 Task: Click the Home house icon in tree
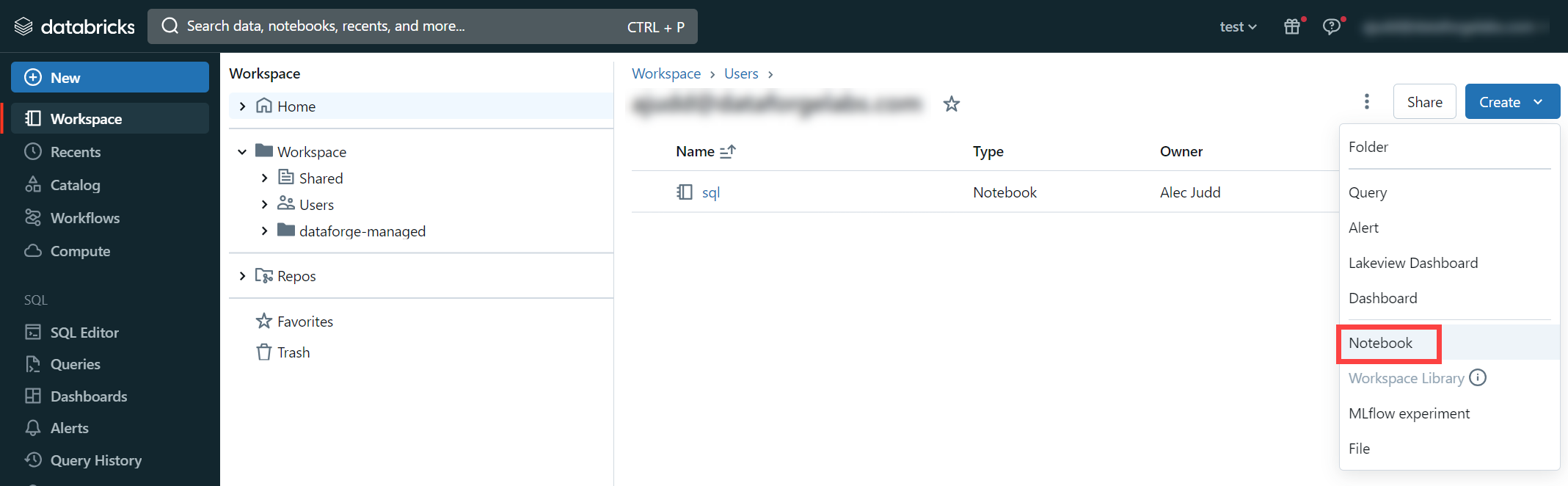pyautogui.click(x=264, y=106)
